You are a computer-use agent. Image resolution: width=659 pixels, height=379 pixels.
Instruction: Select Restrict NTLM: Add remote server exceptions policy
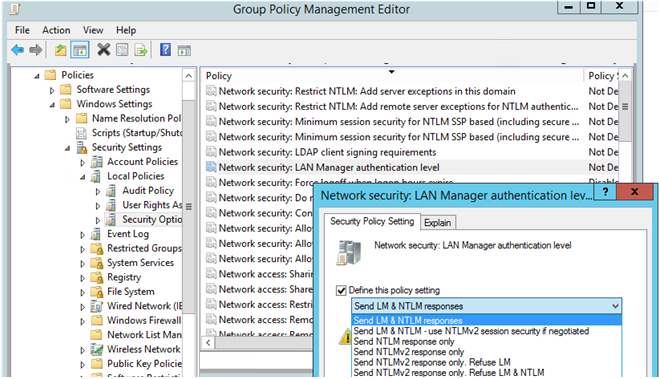(398, 106)
